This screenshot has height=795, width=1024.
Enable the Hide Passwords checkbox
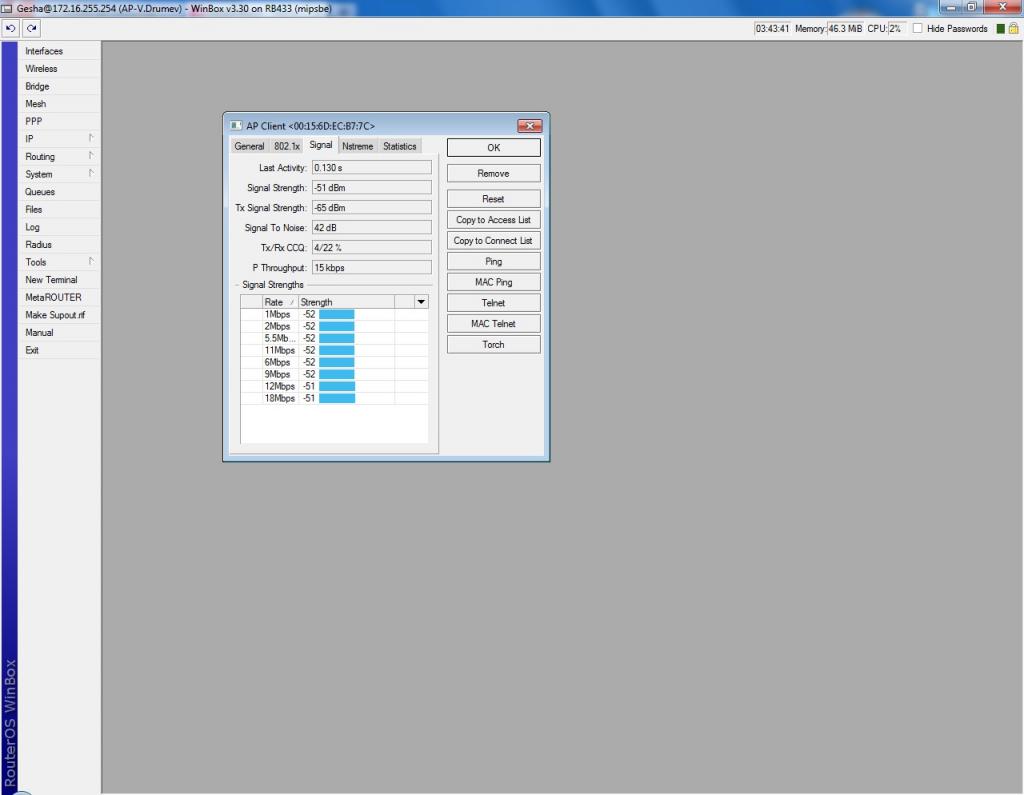click(x=917, y=29)
